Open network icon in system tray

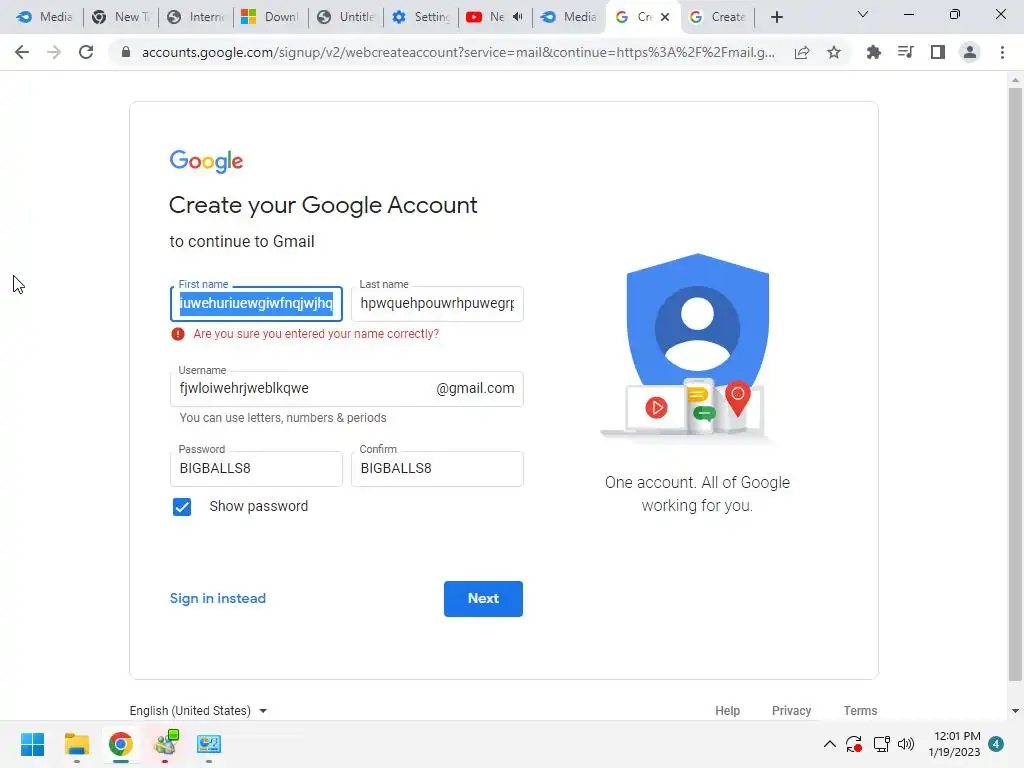[882, 744]
